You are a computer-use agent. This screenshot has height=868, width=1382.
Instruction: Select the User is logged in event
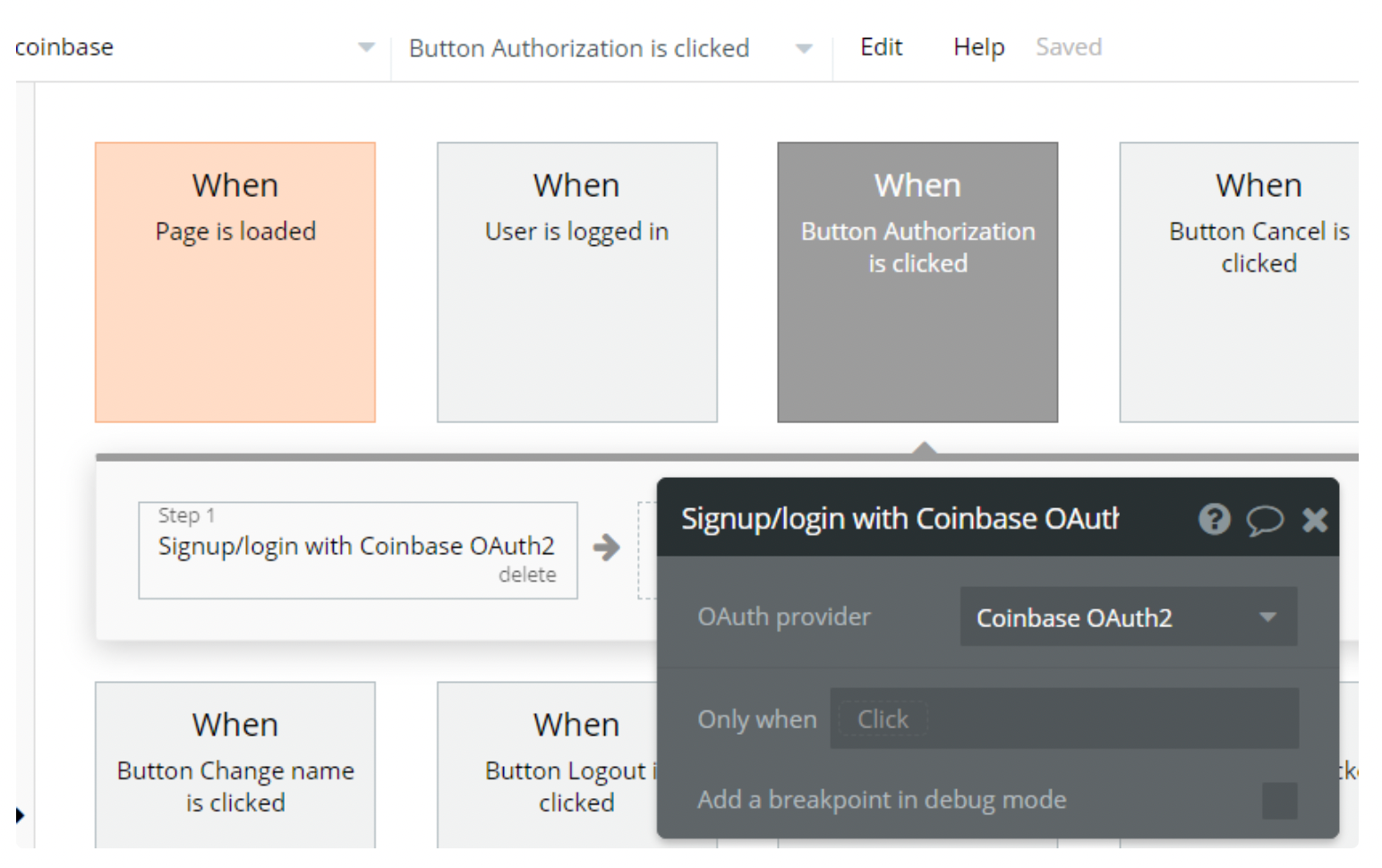[x=577, y=282]
